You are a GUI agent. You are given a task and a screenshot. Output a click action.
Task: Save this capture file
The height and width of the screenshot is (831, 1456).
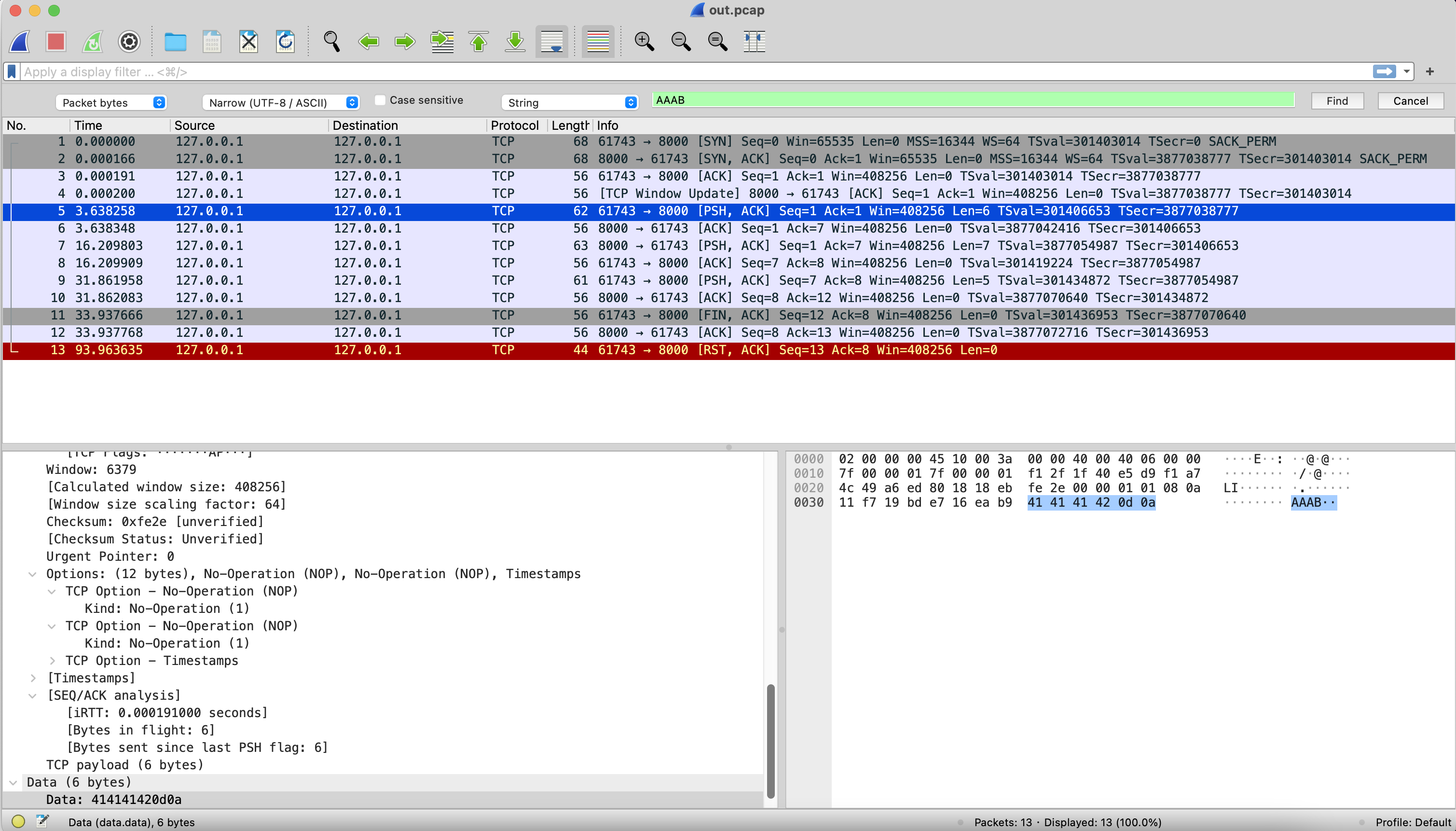pos(212,41)
